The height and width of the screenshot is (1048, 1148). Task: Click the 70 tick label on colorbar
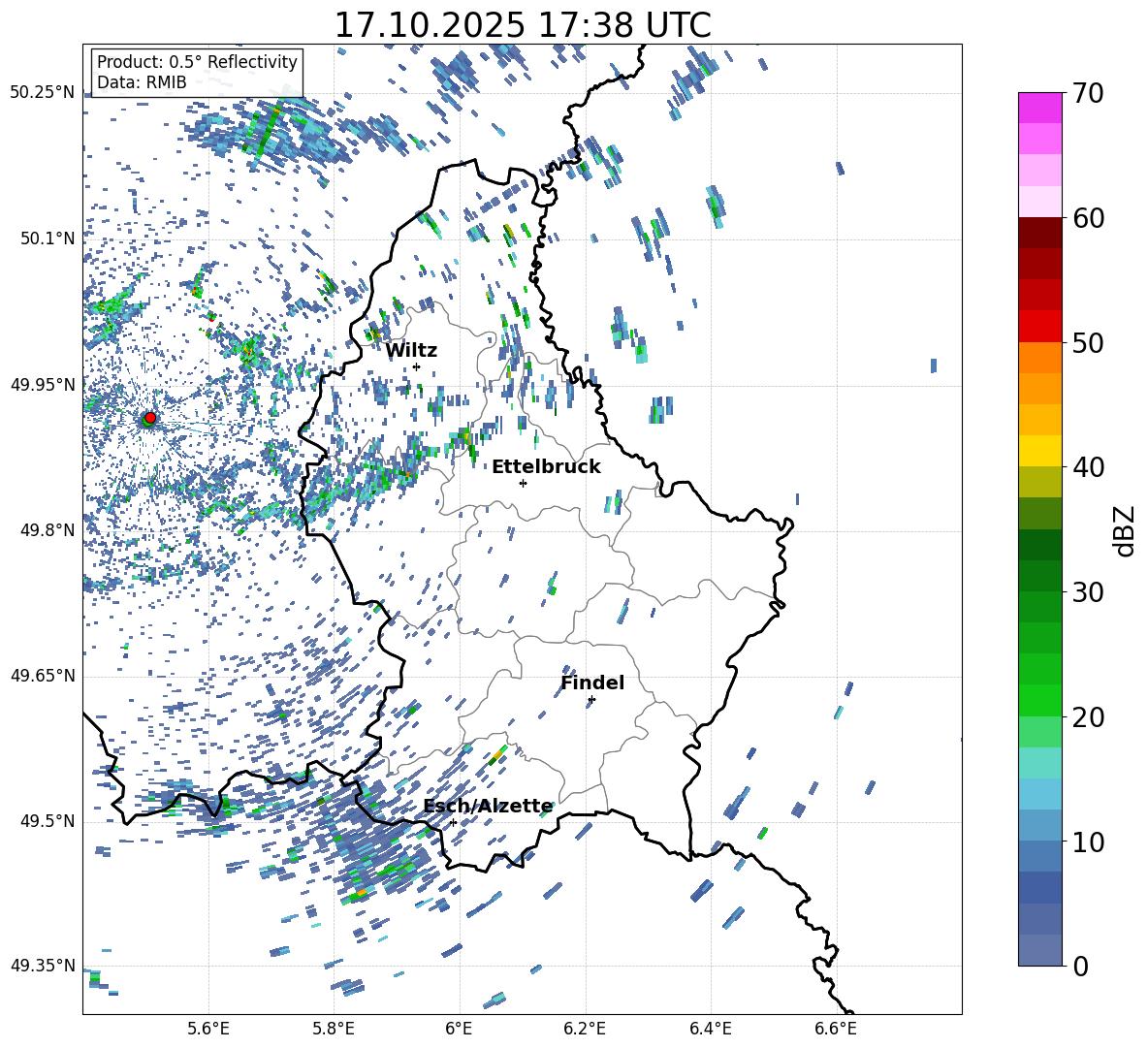coord(1089,93)
